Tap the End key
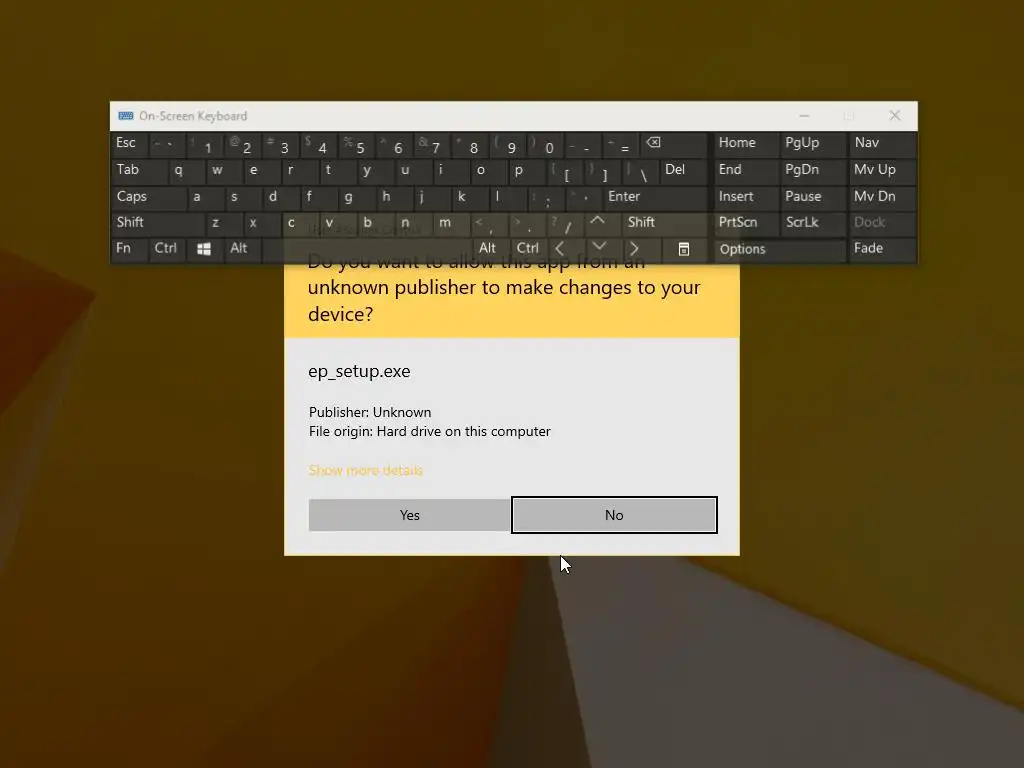Viewport: 1024px width, 768px height. tap(745, 170)
